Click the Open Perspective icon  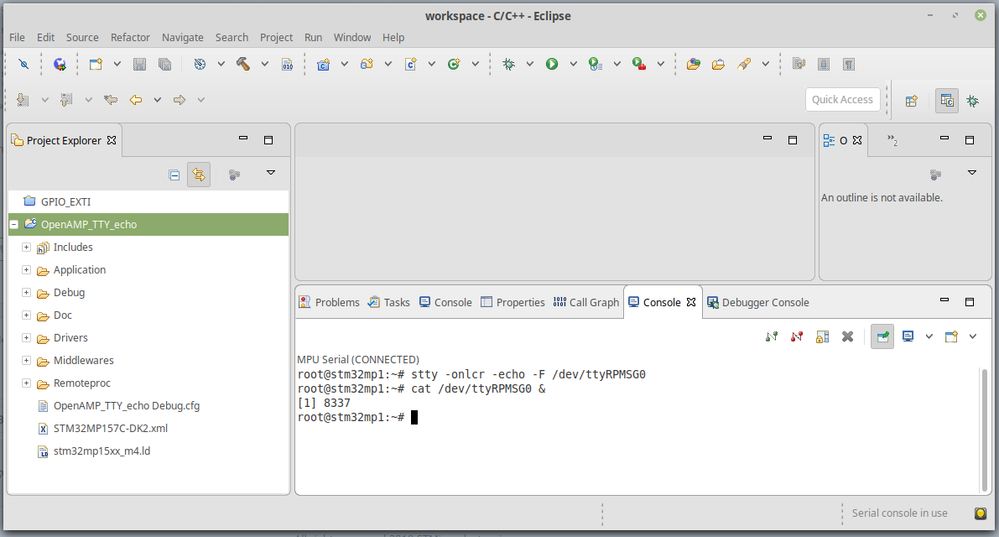tap(912, 101)
